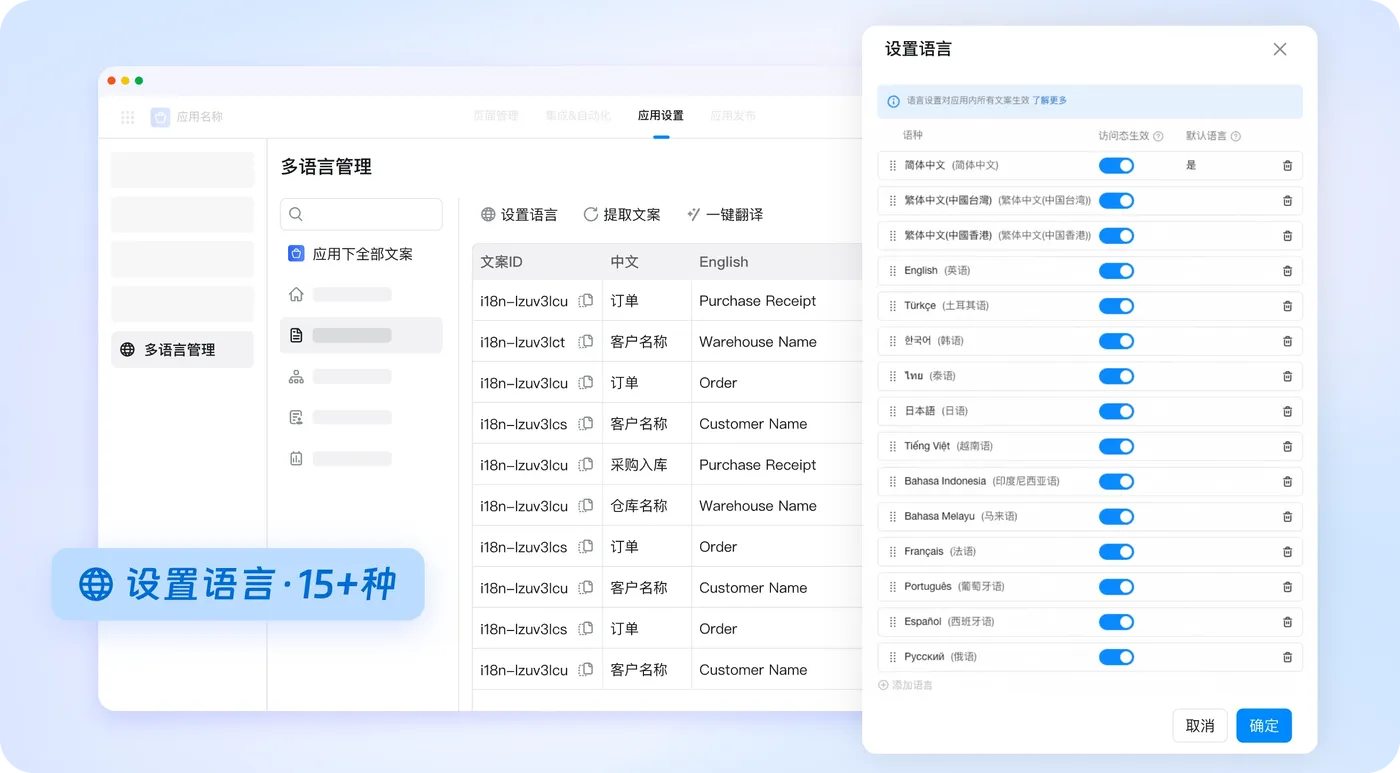Select 多语言管理 in the left sidebar

[x=182, y=350]
